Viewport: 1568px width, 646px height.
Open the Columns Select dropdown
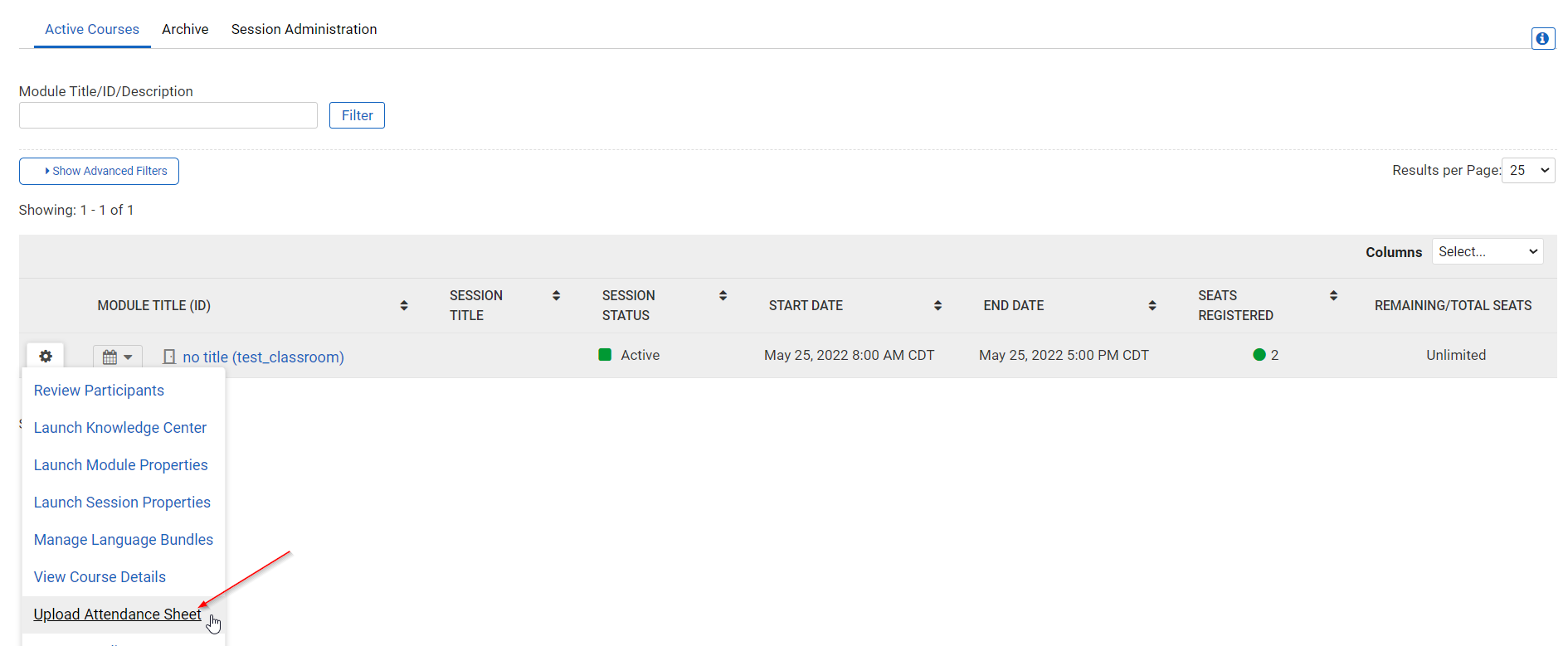[x=1487, y=251]
